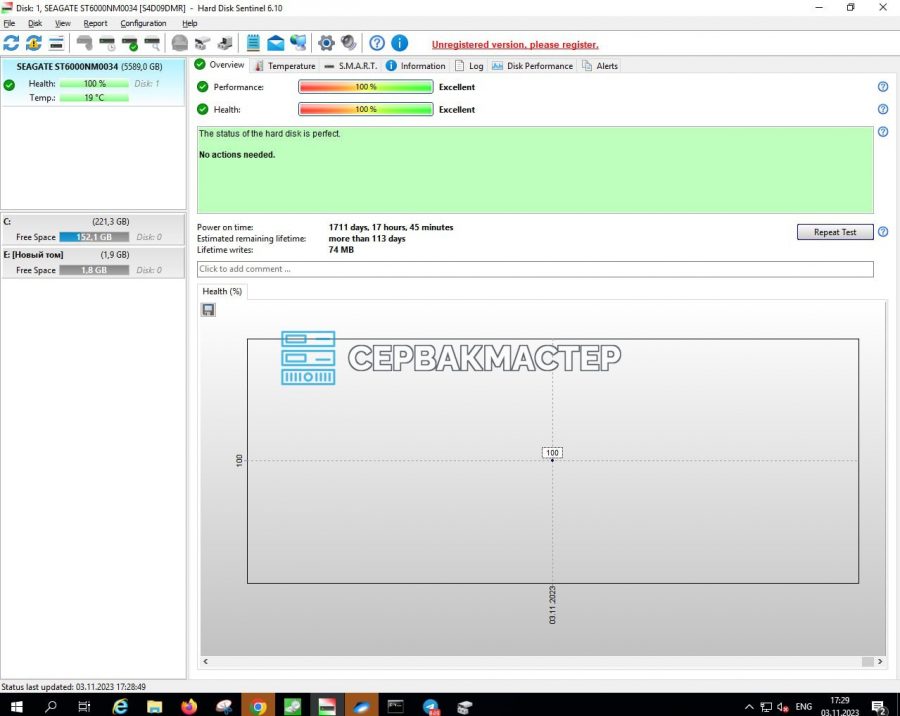The width and height of the screenshot is (900, 716).
Task: Open the File menu
Action: click(9, 24)
